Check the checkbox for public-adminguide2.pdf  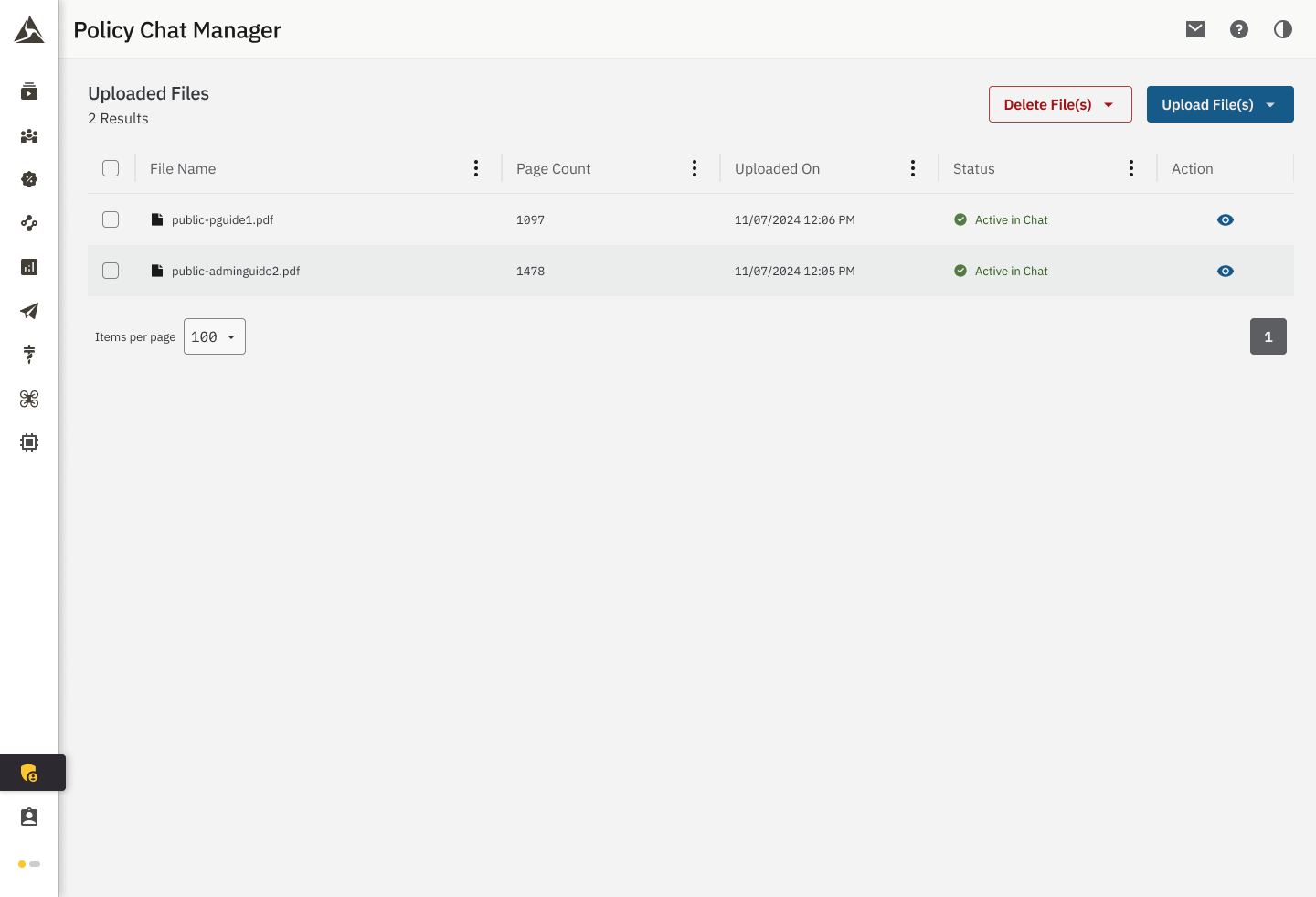click(111, 271)
